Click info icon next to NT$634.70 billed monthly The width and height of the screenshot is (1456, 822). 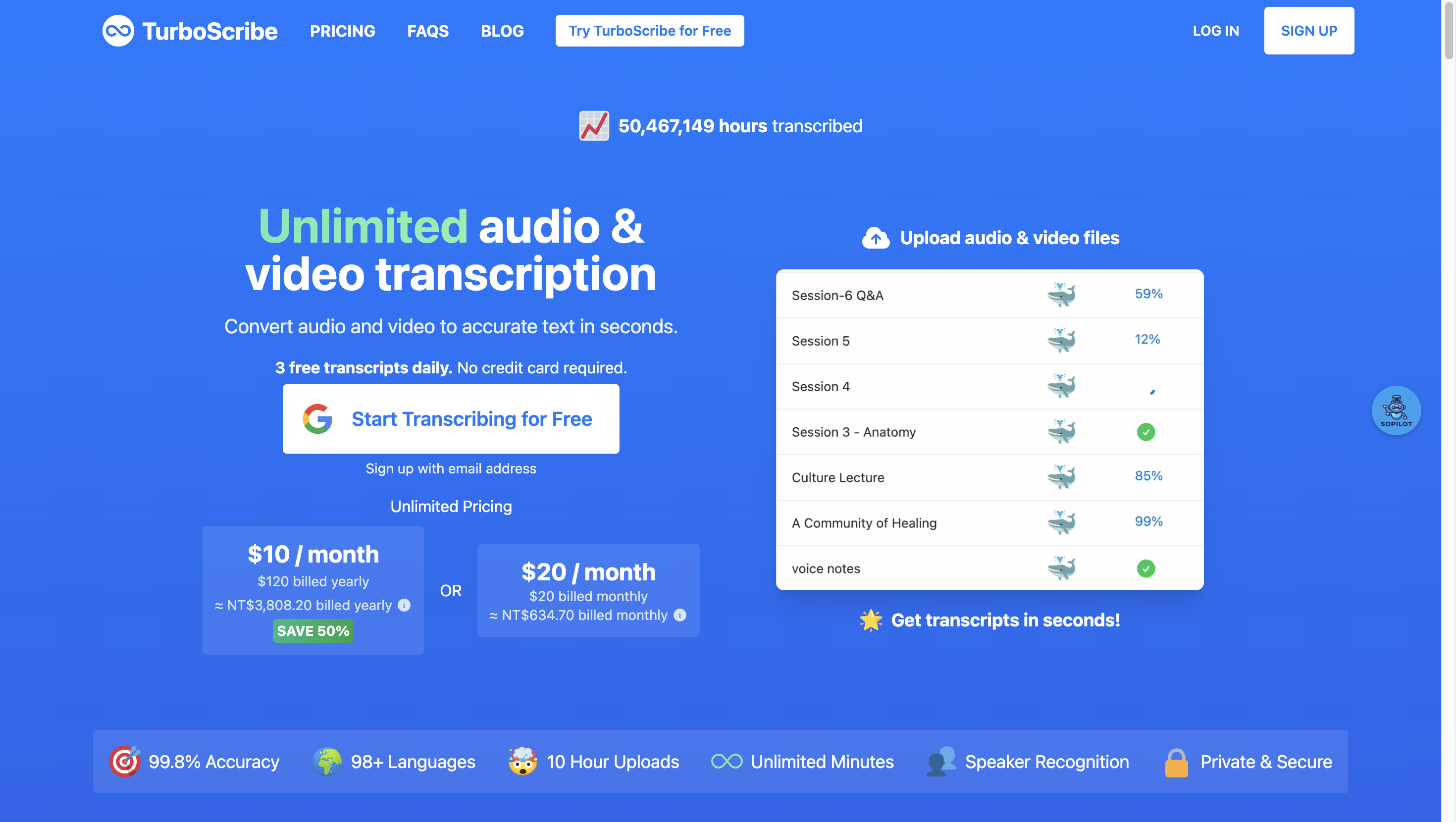(x=680, y=615)
